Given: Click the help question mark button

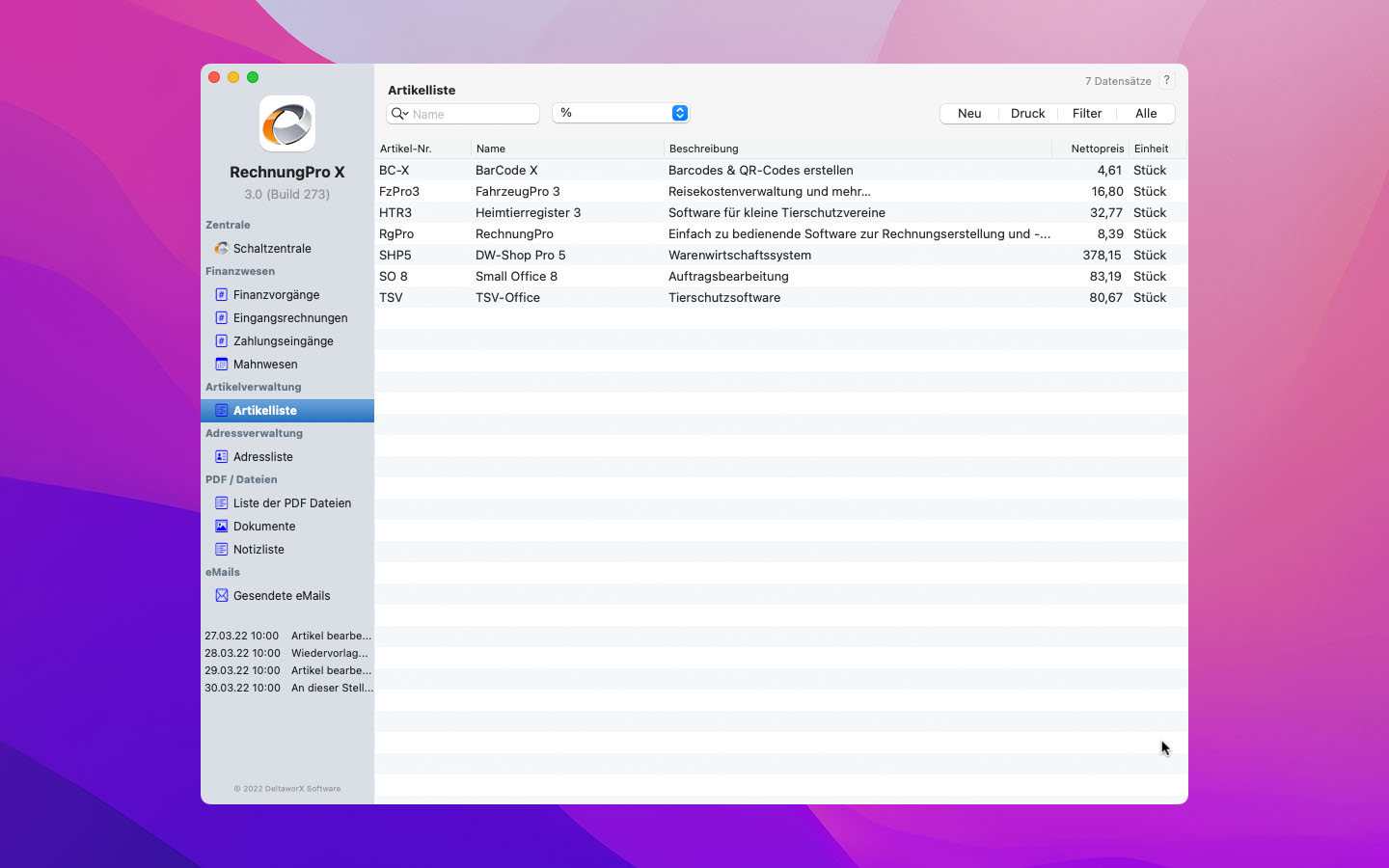Looking at the screenshot, I should click(x=1166, y=81).
